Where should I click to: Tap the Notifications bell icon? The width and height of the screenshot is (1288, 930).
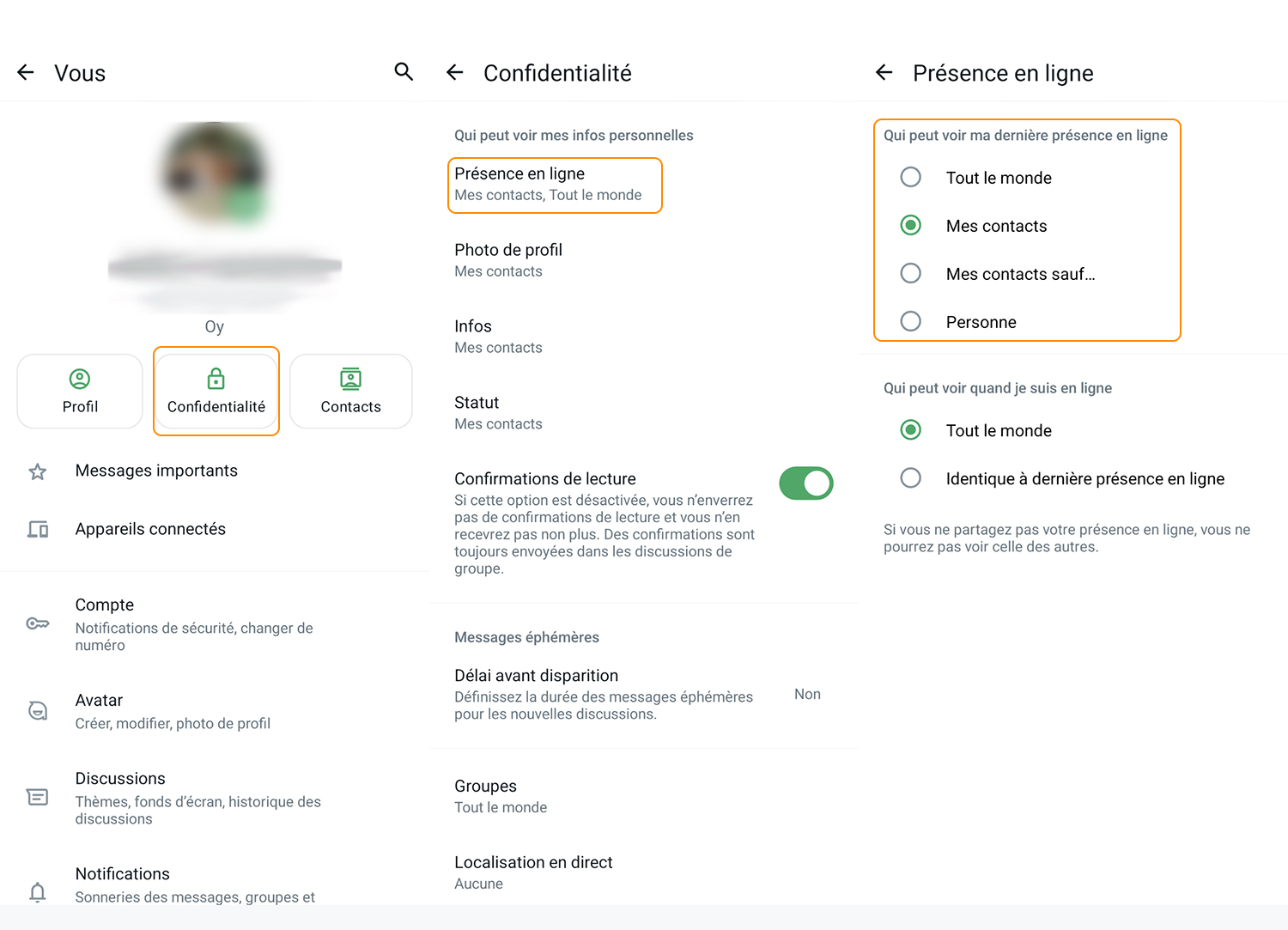(38, 892)
